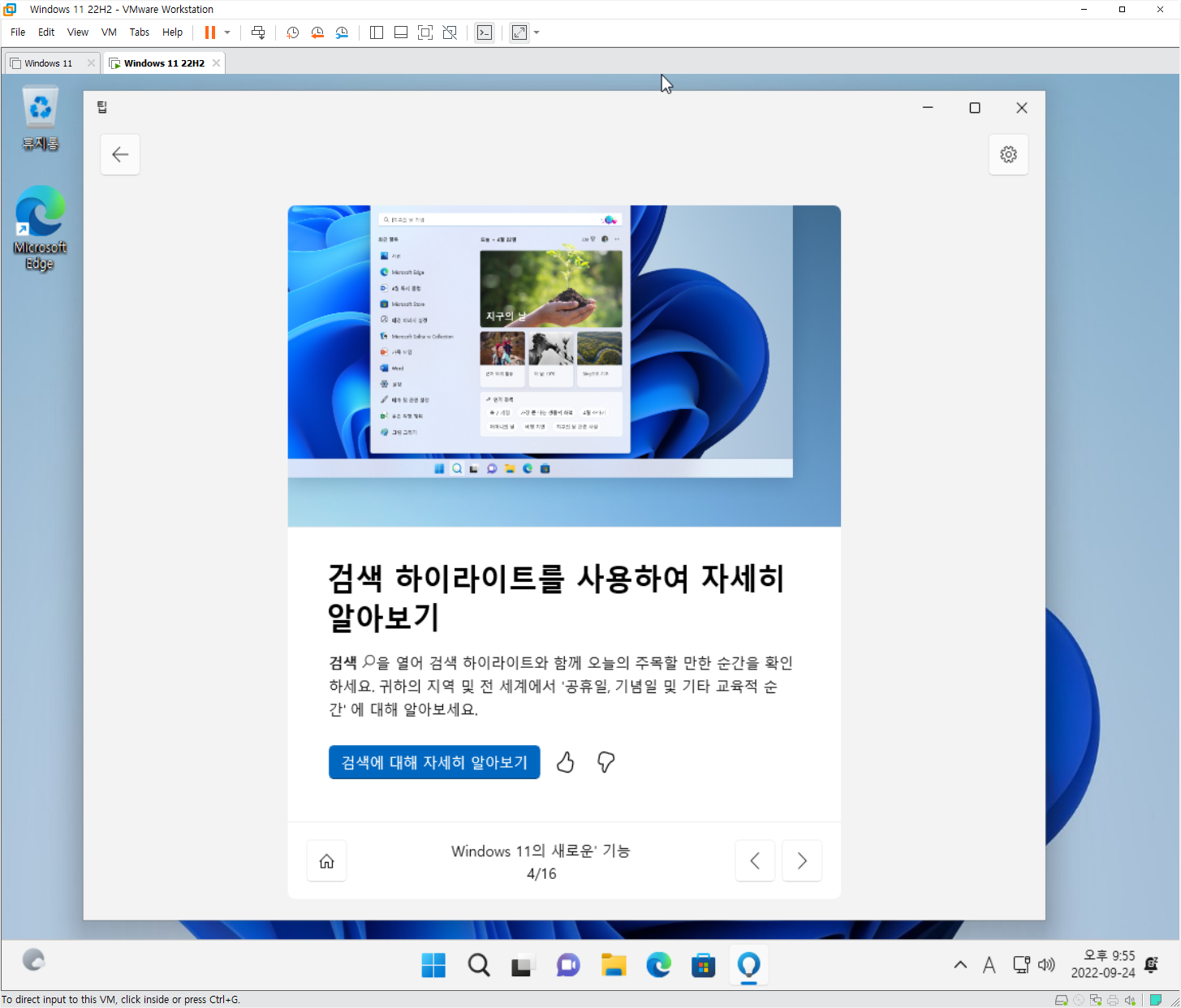Select the Microsoft Edge desktop shortcut
1181x1008 pixels.
(x=40, y=228)
